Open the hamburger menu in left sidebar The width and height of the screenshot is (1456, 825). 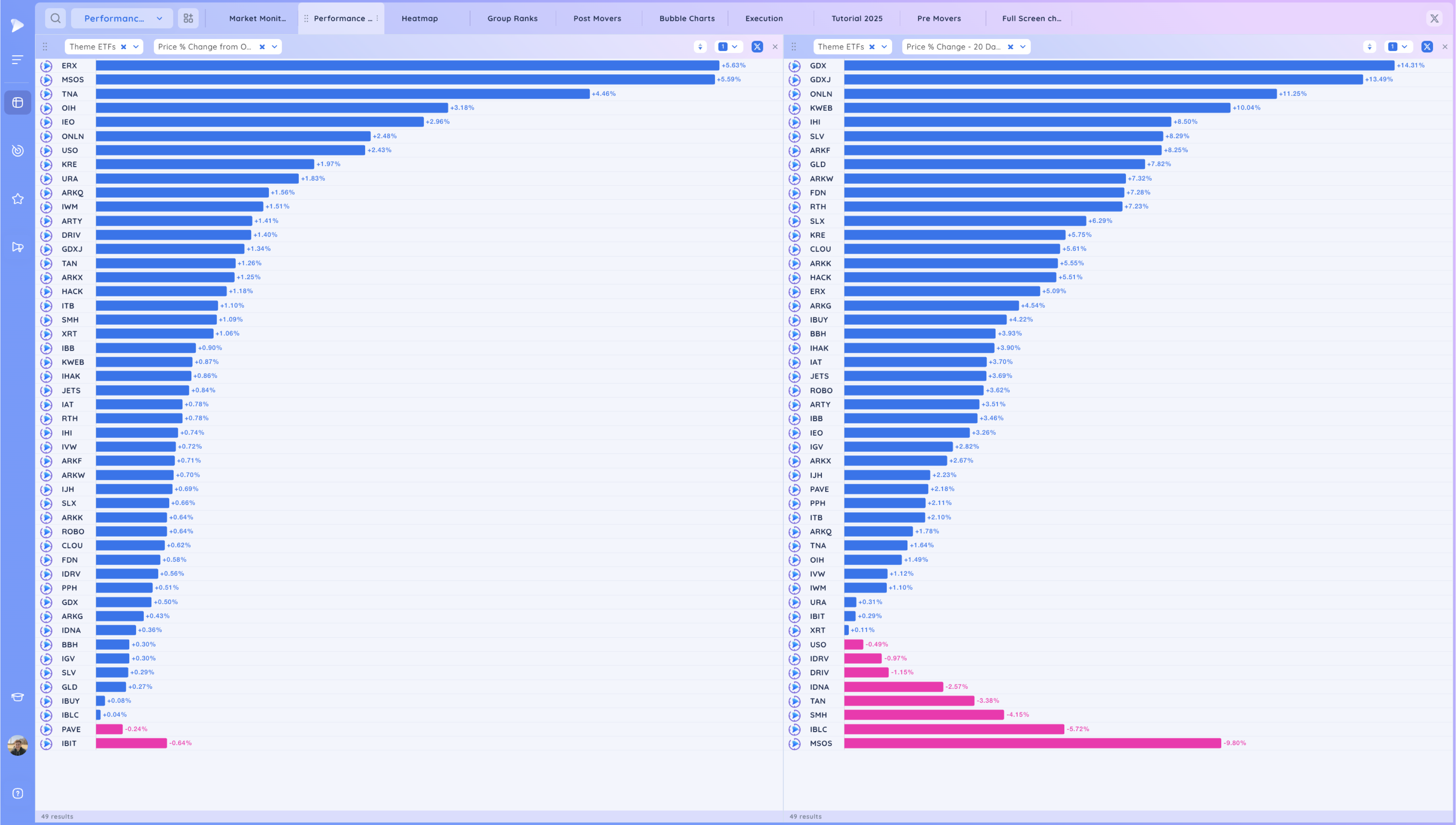(x=17, y=59)
